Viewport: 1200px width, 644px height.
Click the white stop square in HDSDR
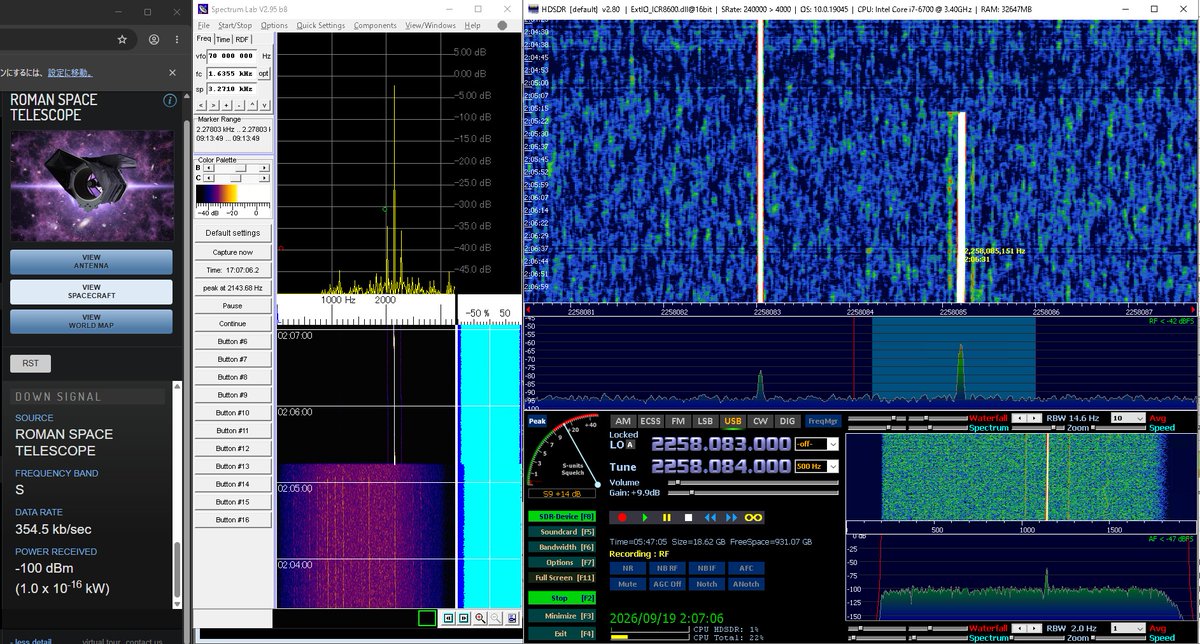[688, 517]
